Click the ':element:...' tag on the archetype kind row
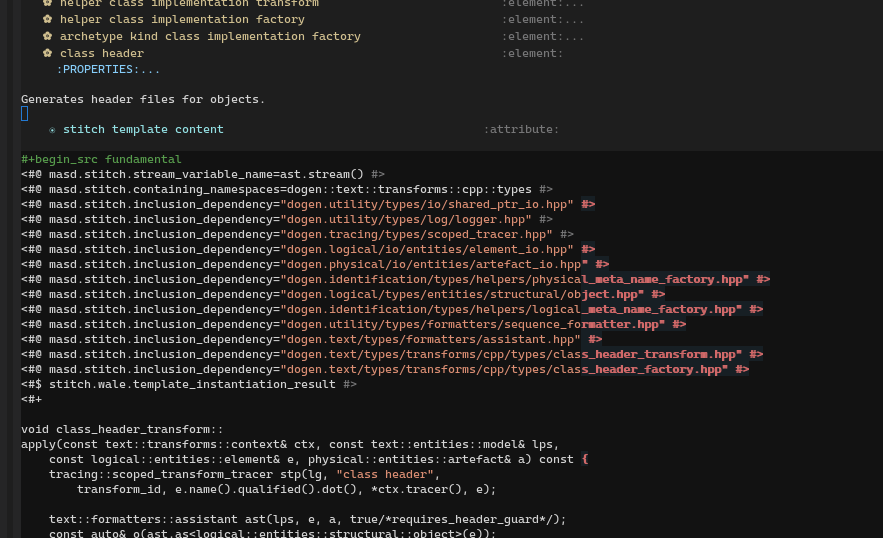883x538 pixels. tap(543, 37)
